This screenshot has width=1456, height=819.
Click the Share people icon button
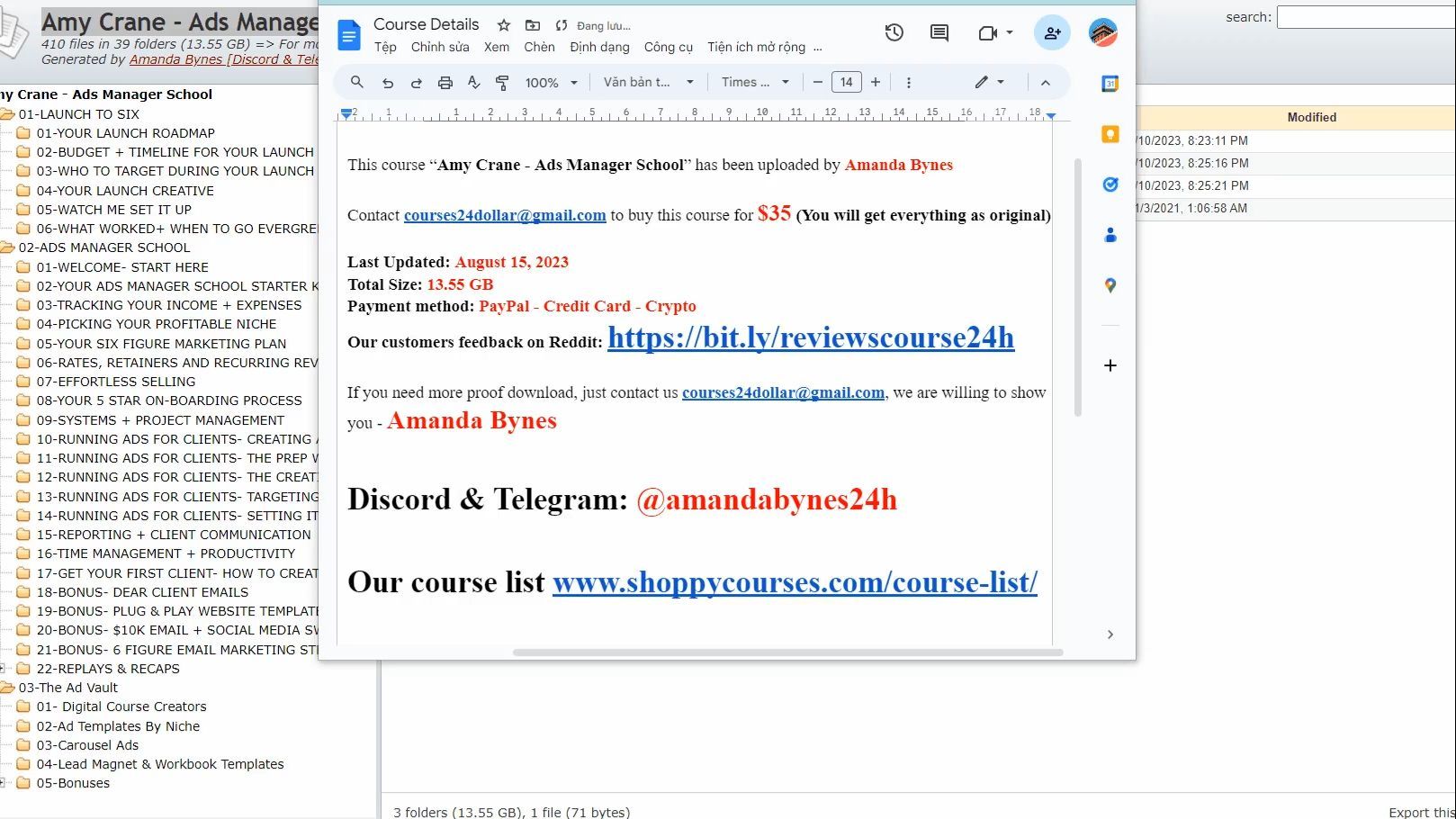[x=1052, y=33]
